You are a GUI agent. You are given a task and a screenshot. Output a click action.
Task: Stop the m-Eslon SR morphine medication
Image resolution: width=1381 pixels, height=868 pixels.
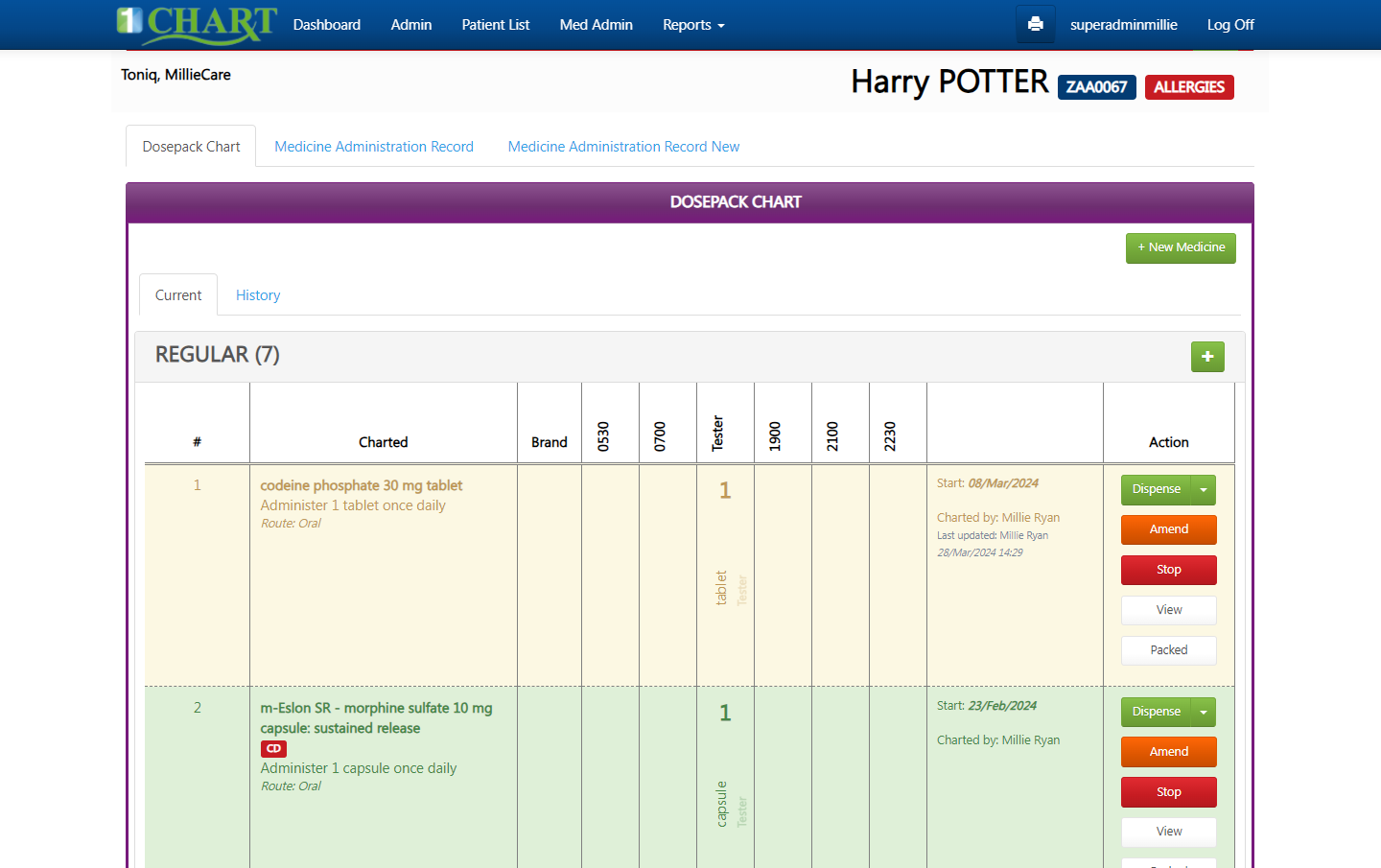click(1168, 792)
